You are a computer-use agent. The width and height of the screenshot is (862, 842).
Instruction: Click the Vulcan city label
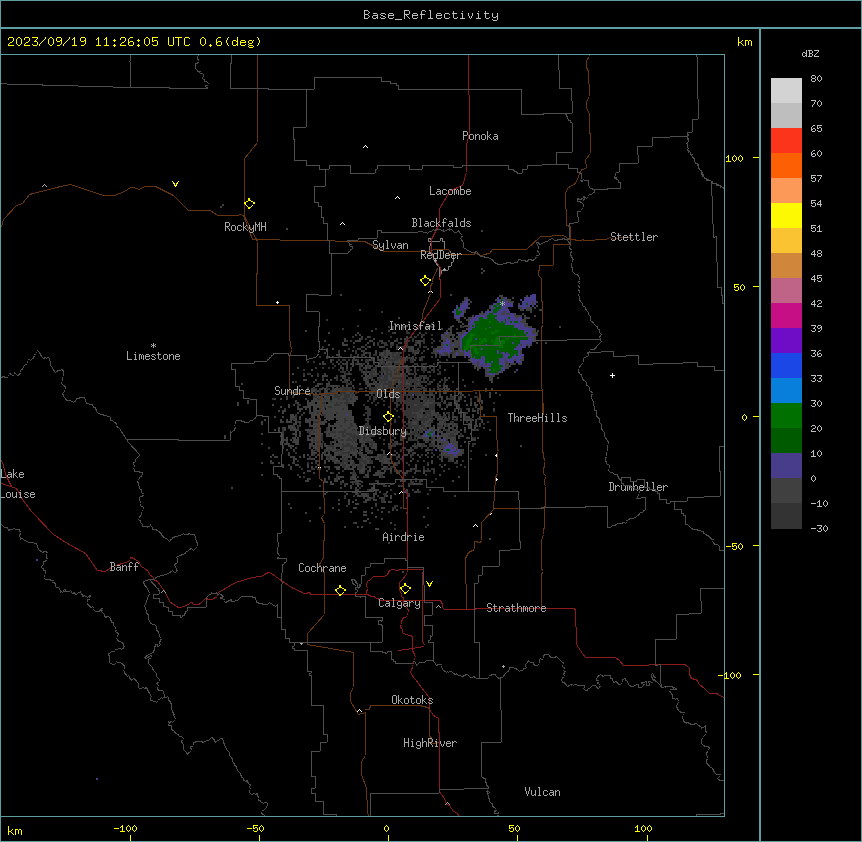click(x=543, y=792)
